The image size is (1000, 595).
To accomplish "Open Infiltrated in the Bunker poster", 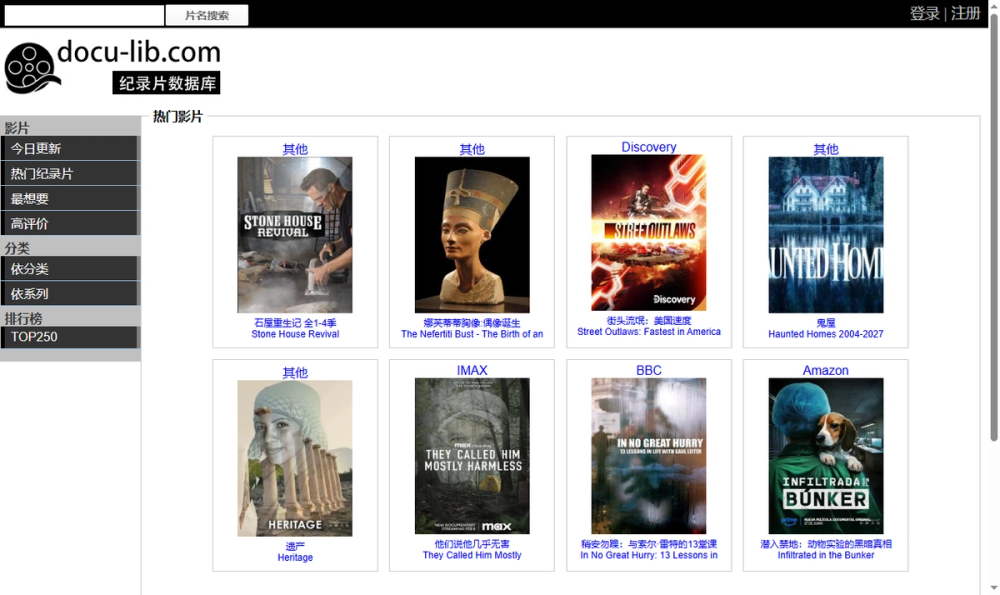I will (x=826, y=456).
